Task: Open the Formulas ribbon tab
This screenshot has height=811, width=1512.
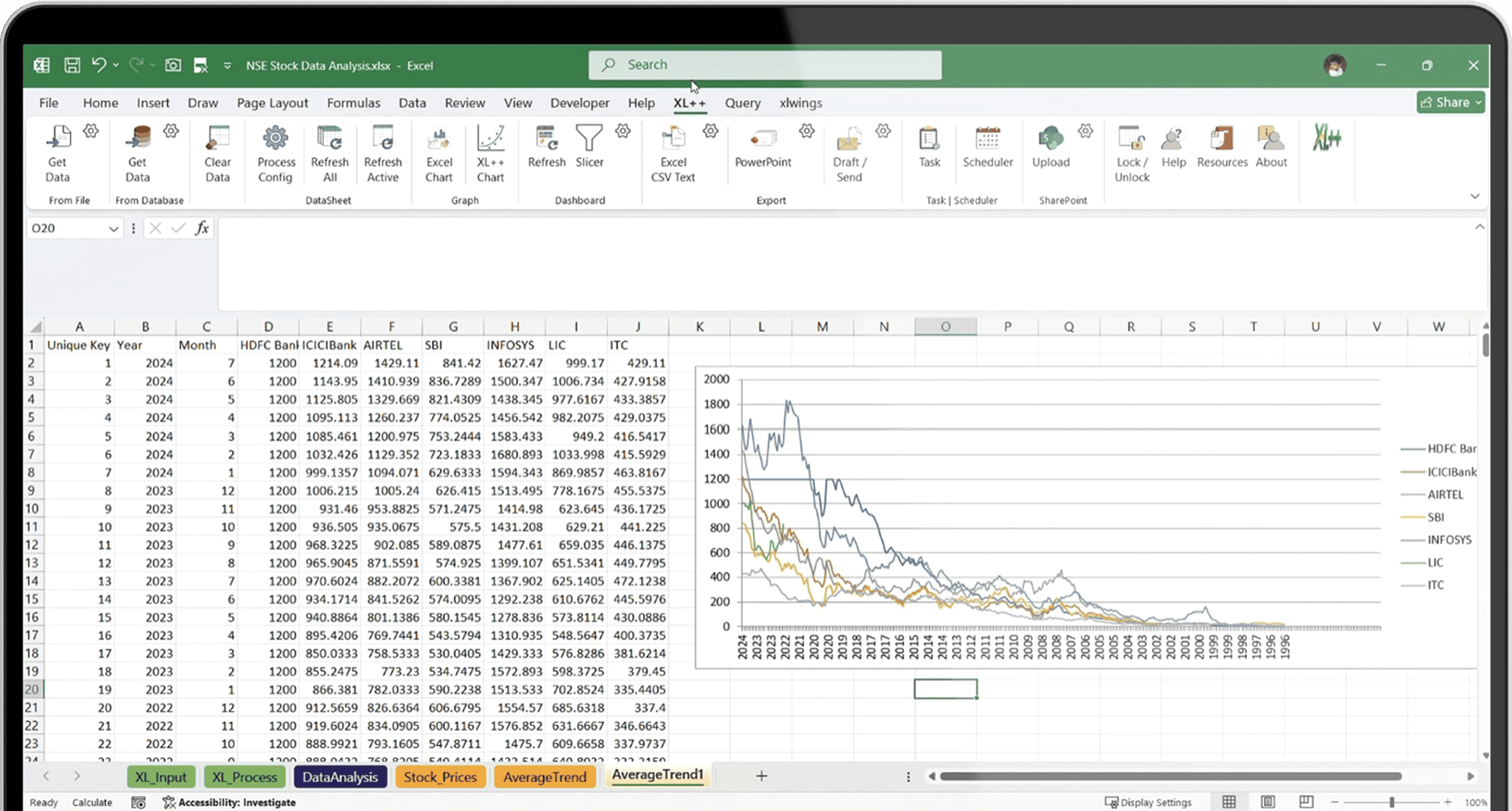Action: (x=354, y=103)
